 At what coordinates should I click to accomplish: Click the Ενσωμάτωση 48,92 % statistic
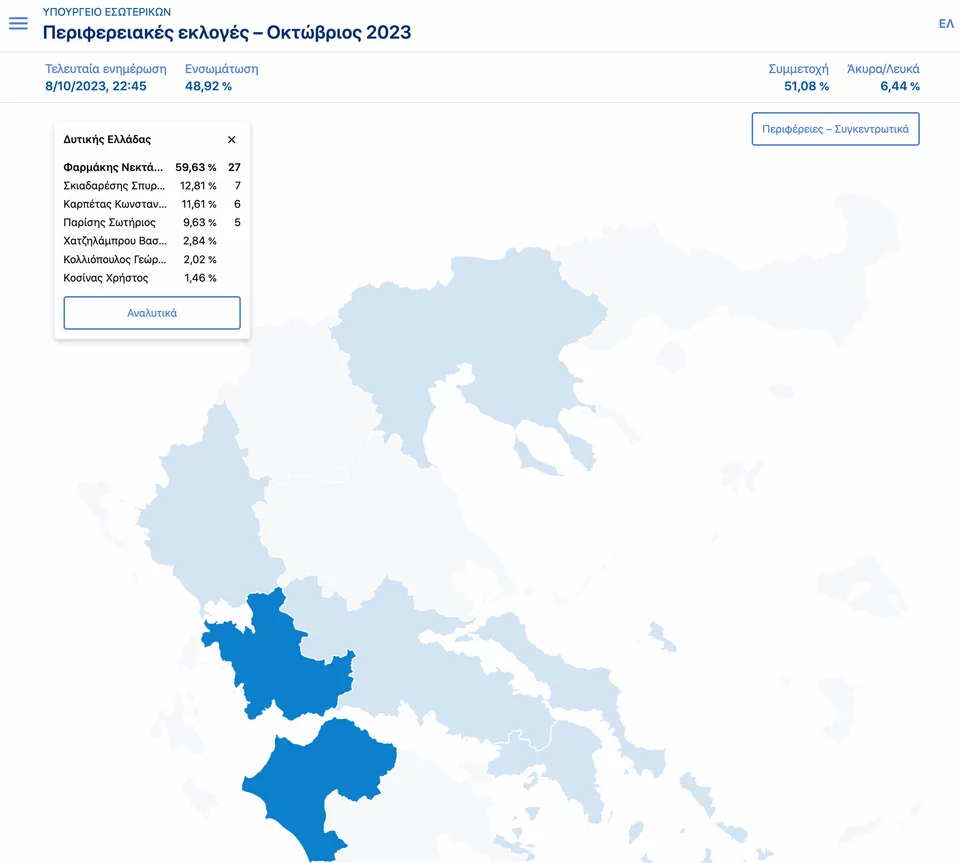[x=222, y=78]
